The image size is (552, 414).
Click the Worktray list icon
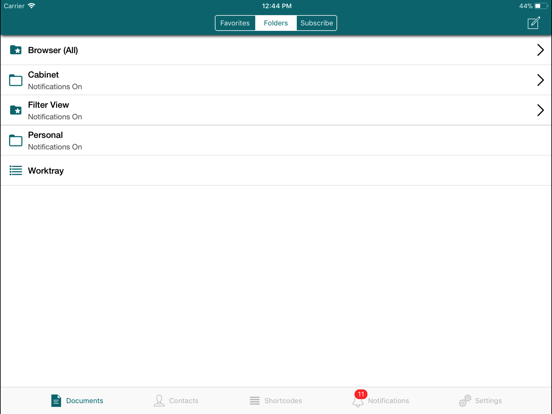click(15, 170)
